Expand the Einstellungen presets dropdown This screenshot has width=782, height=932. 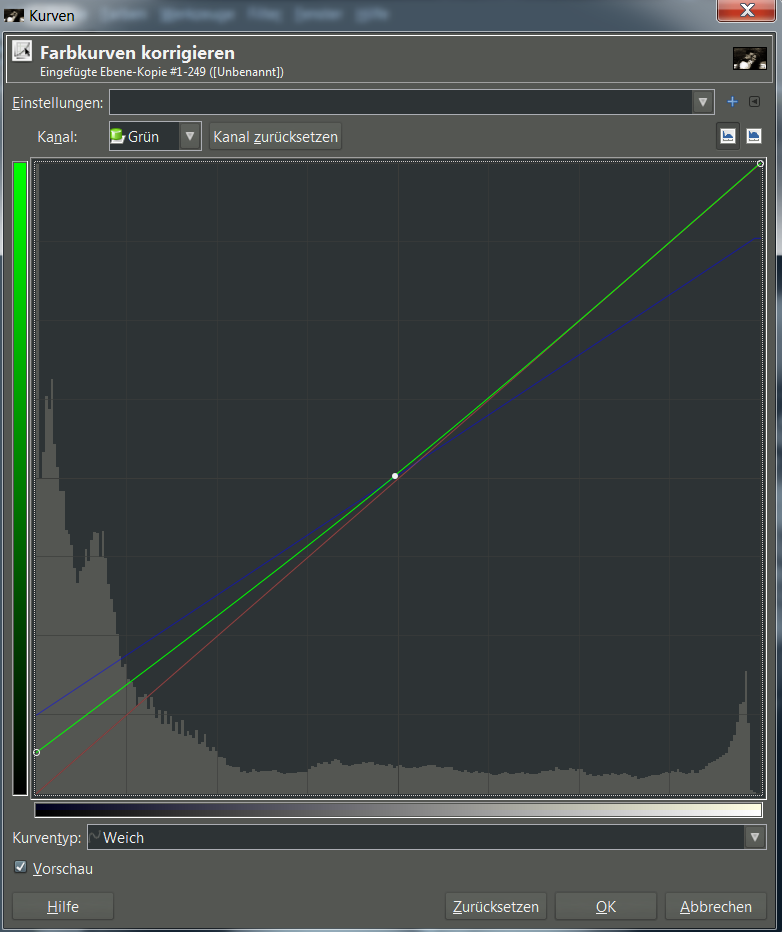pos(703,102)
